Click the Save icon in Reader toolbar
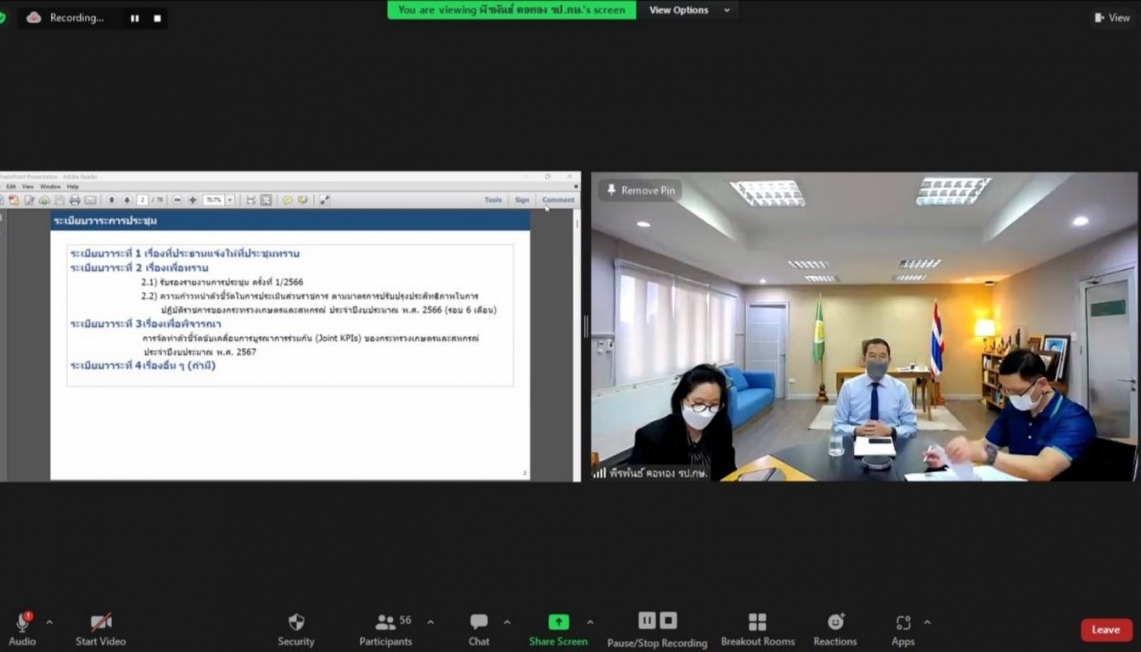1141x652 pixels. [60, 200]
